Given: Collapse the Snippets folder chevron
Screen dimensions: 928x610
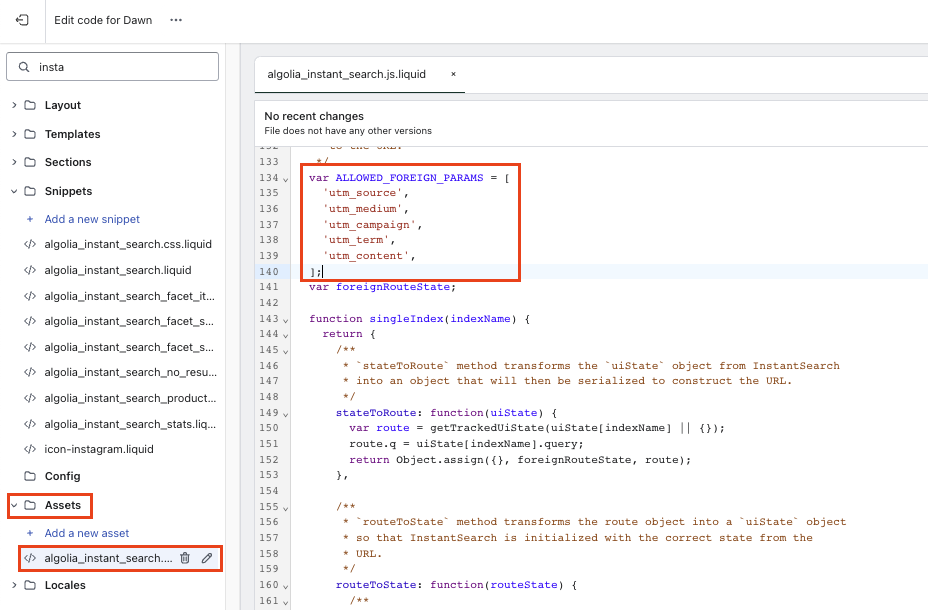Looking at the screenshot, I should [14, 191].
